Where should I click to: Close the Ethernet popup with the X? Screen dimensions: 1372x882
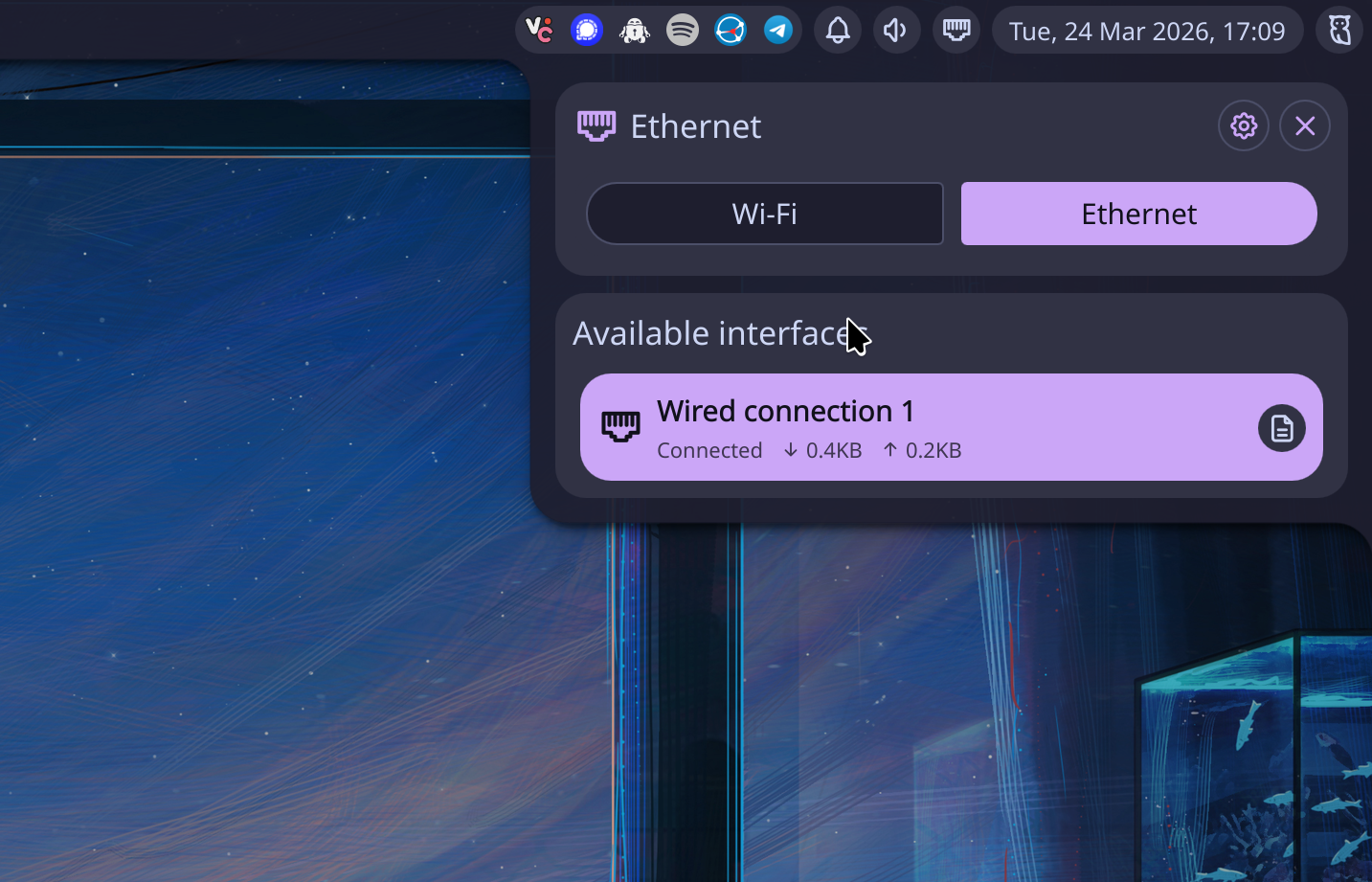pyautogui.click(x=1304, y=125)
